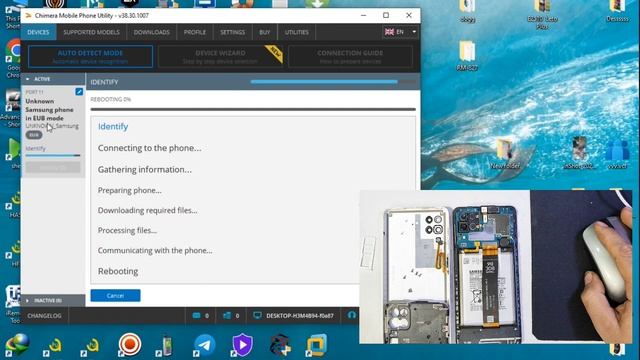Viewport: 640px width, 360px height.
Task: Open the New folder on desktop
Action: 505,153
